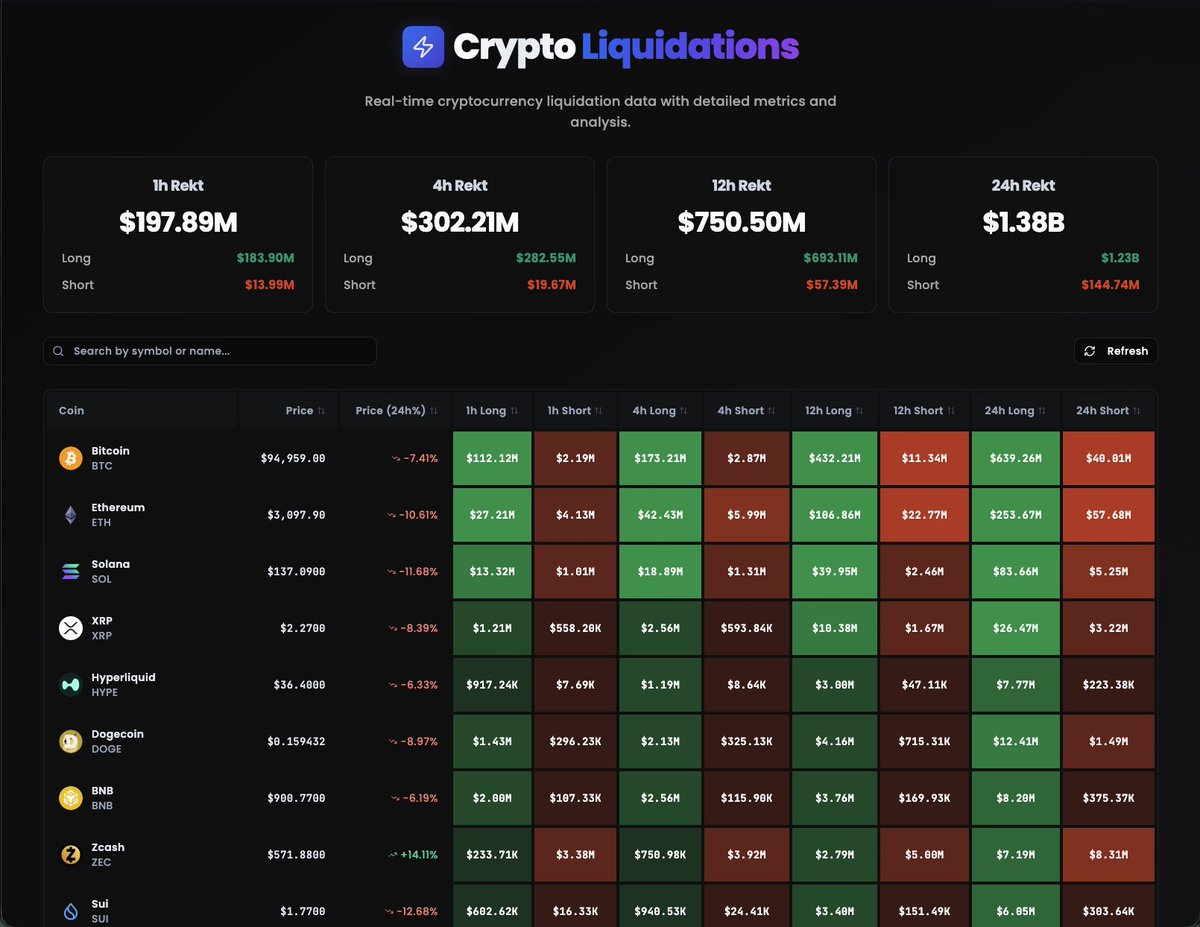Image resolution: width=1200 pixels, height=927 pixels.
Task: Click the Crypto Liquidations lightning bolt logo
Action: [423, 46]
